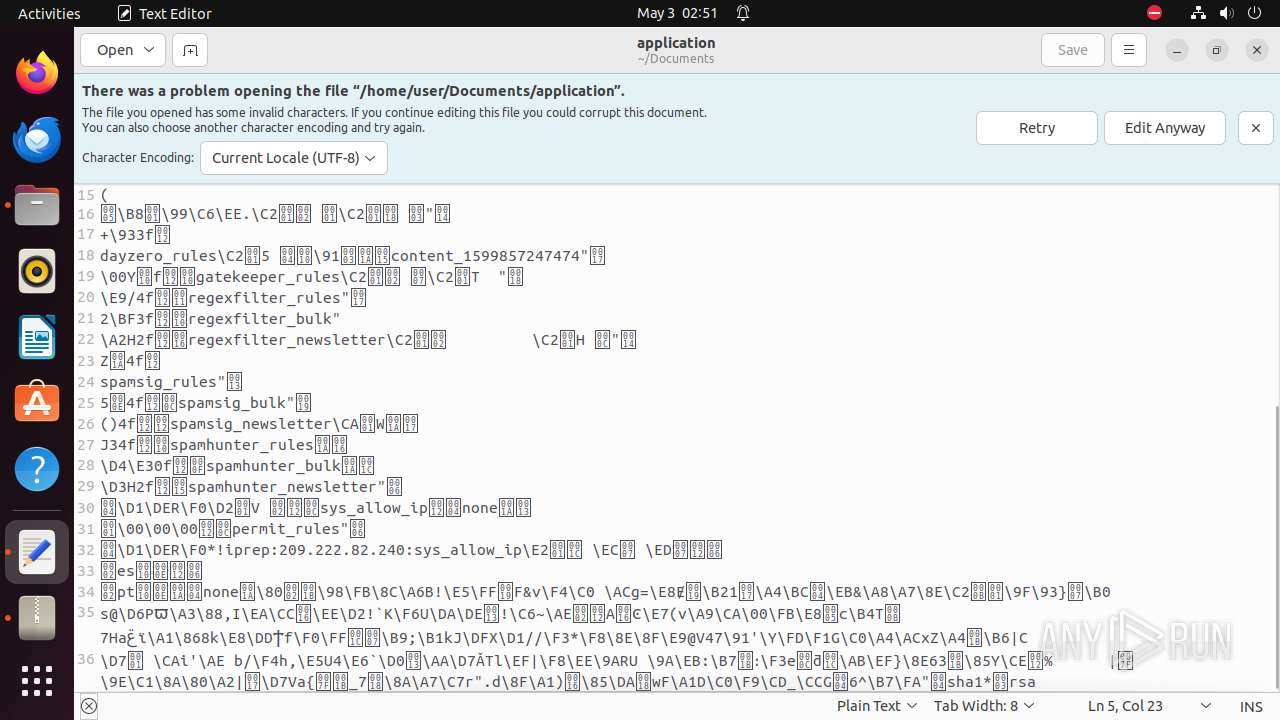Click line containing dayzero_rules
Screen dimensions: 1280x720
[352, 256]
